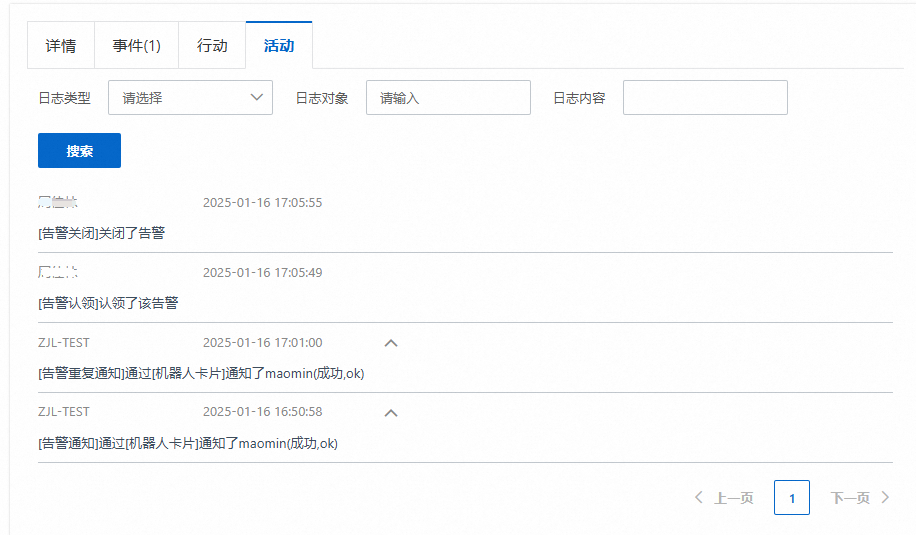Screen dimensions: 916x535
Task: Click the 日志内容 label
Action: coord(579,98)
